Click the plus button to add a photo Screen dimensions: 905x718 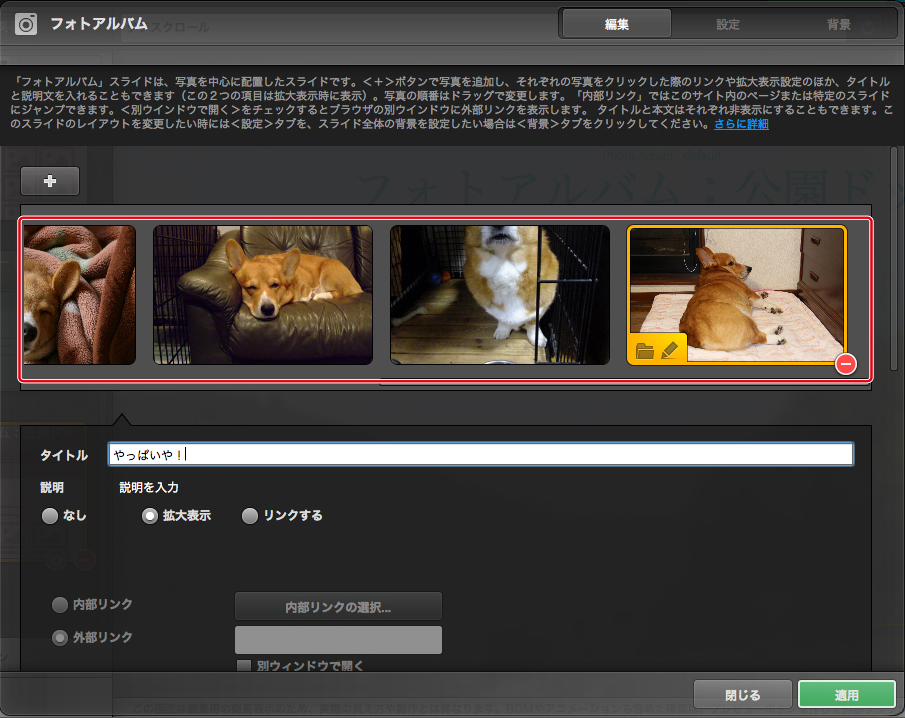50,181
